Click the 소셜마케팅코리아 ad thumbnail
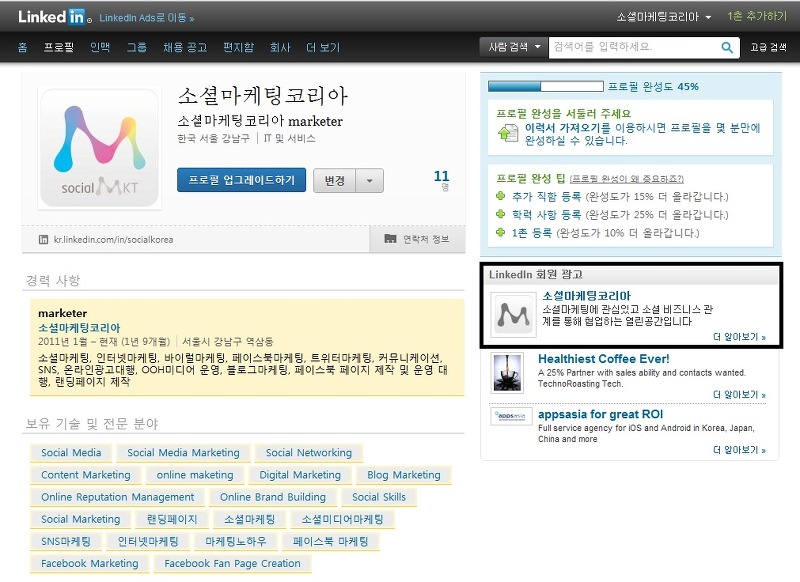 coord(513,315)
